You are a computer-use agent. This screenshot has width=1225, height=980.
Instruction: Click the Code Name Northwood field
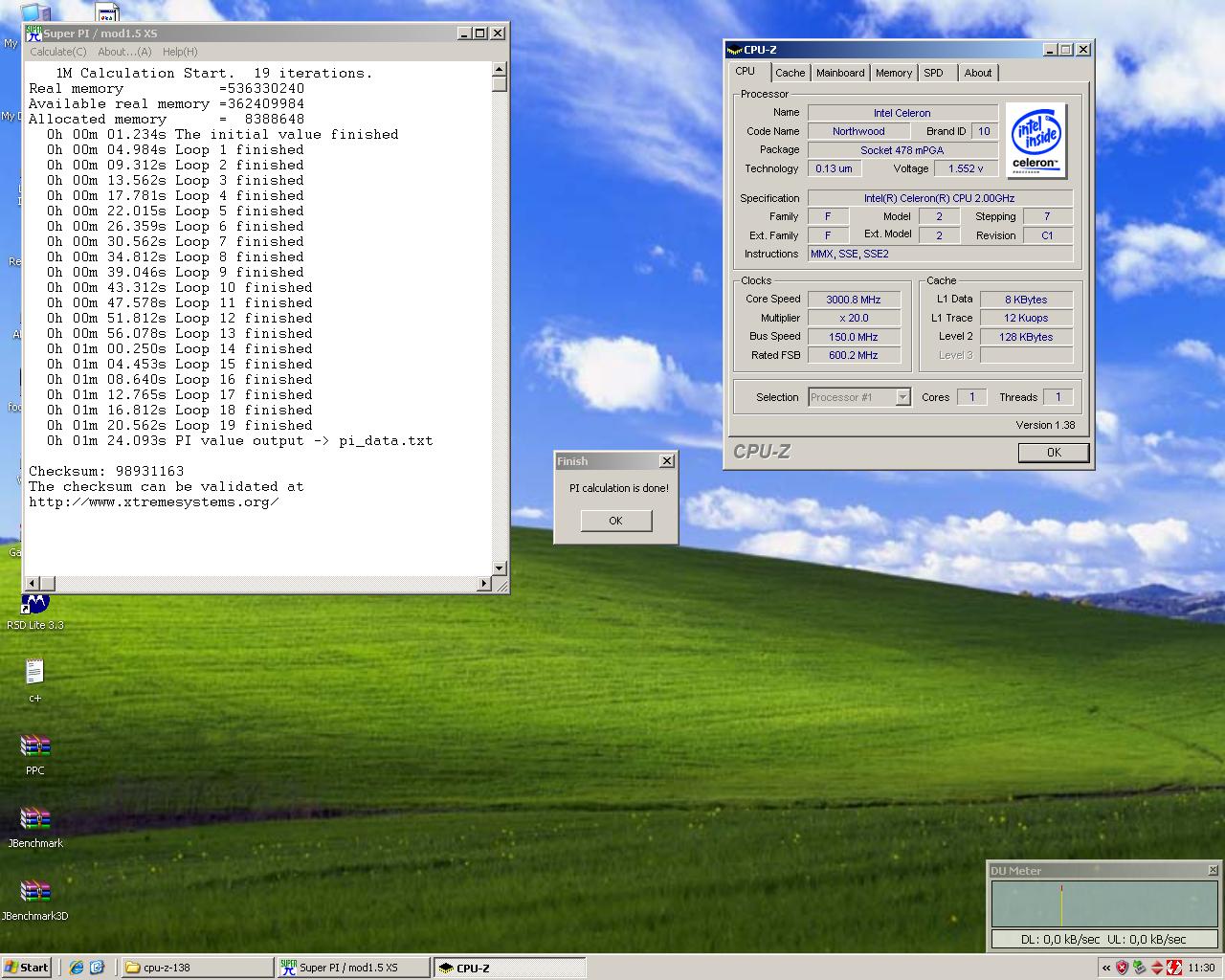[858, 131]
